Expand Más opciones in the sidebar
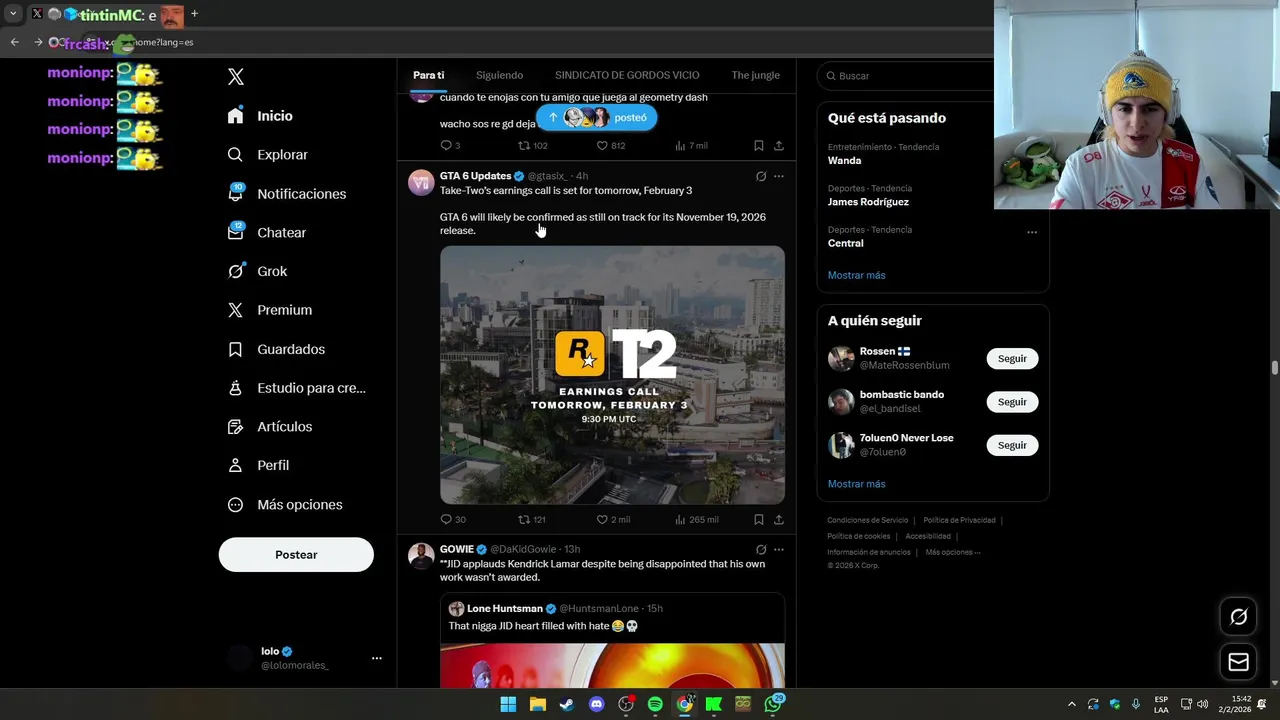 point(285,505)
